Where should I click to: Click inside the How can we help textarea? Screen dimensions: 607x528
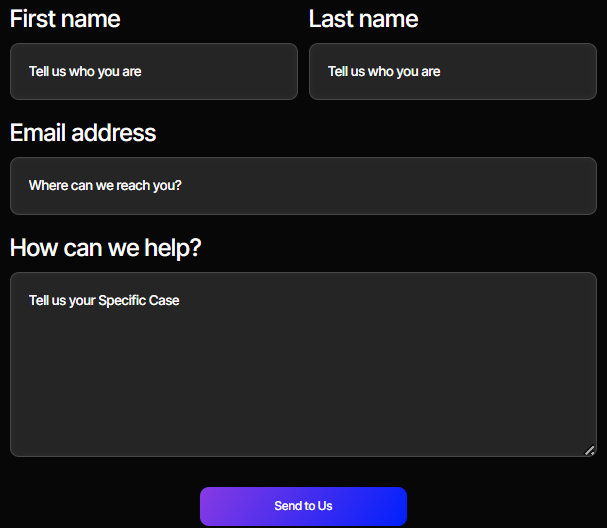303,365
